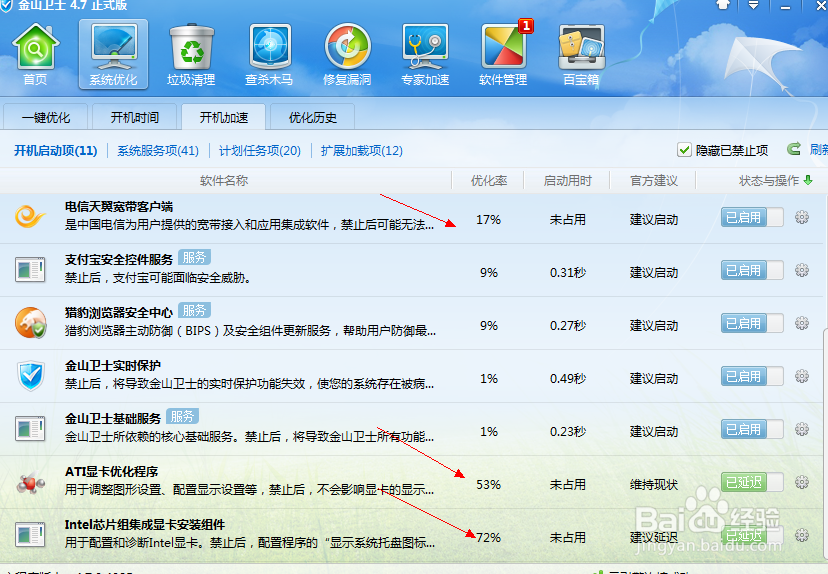Open settings gear for 猎豹浏览器安全中心
828x574 pixels.
point(802,323)
